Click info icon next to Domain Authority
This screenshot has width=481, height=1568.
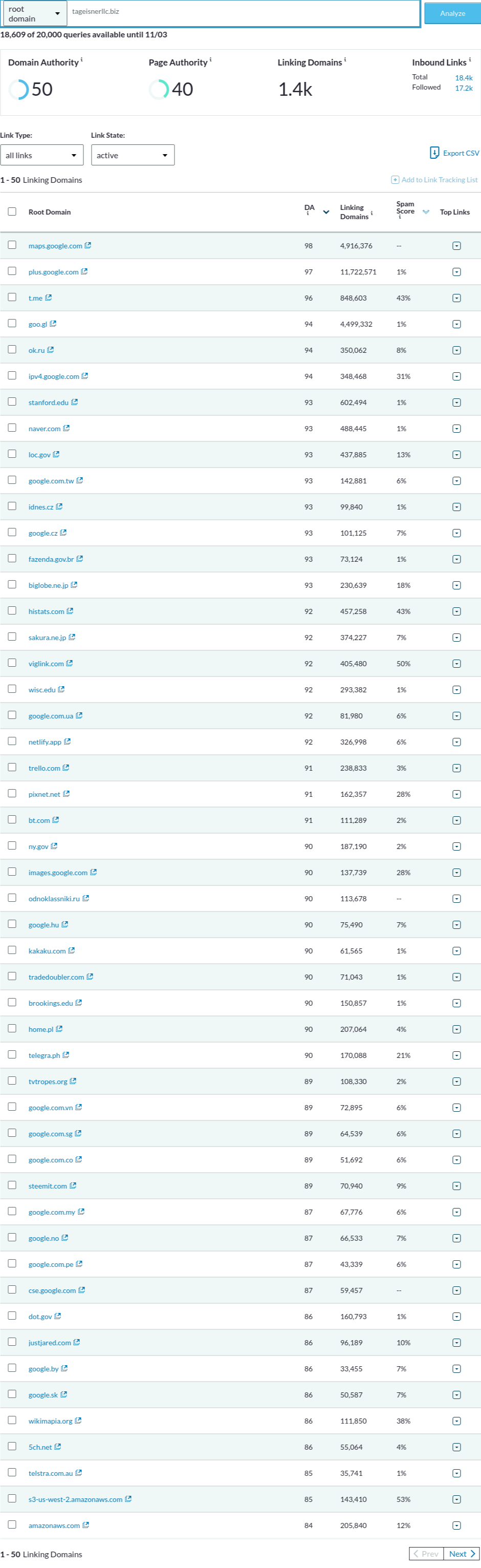pos(82,59)
